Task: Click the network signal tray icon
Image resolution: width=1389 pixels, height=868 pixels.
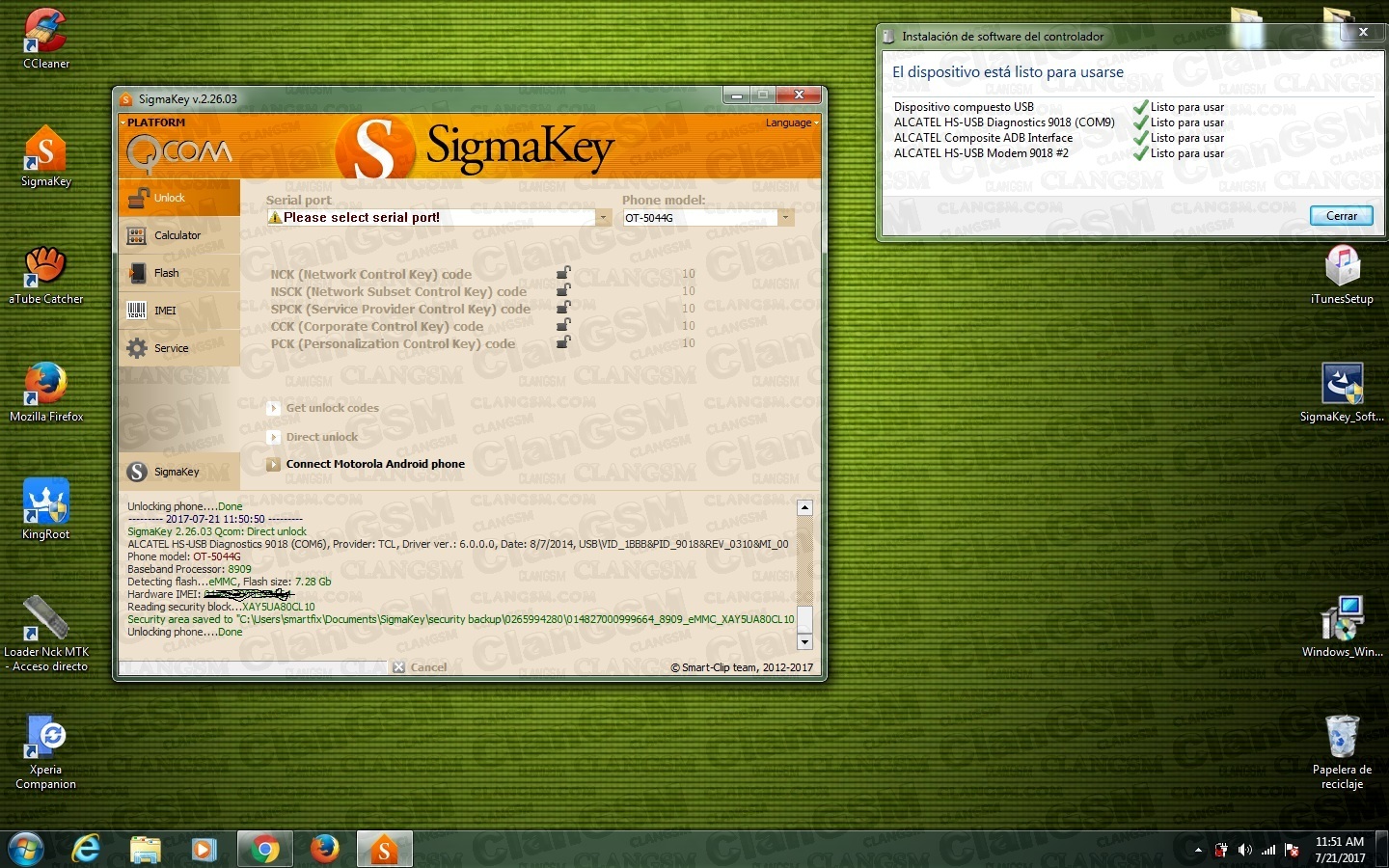Action: click(1268, 850)
